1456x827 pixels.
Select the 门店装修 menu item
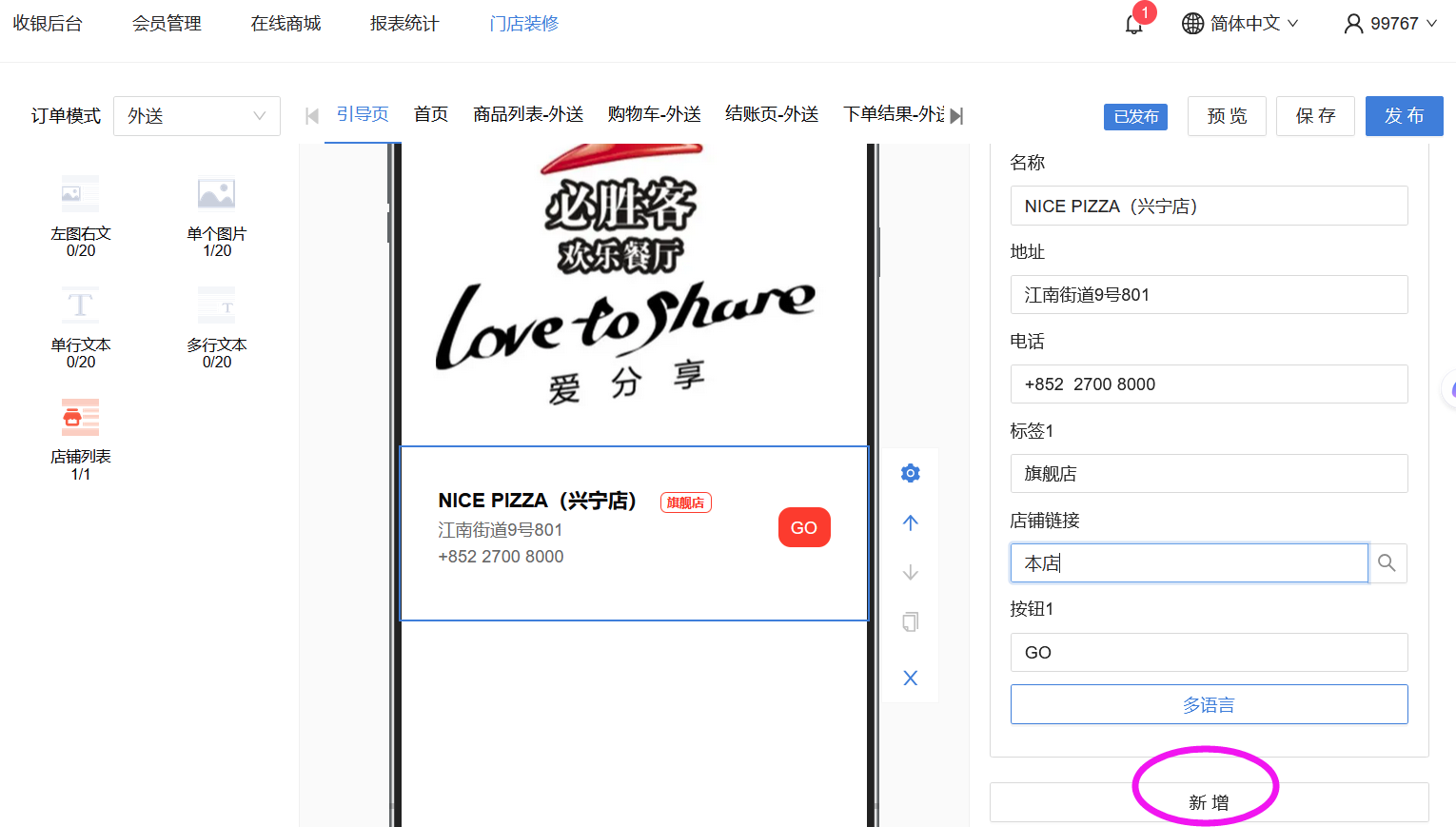point(523,24)
